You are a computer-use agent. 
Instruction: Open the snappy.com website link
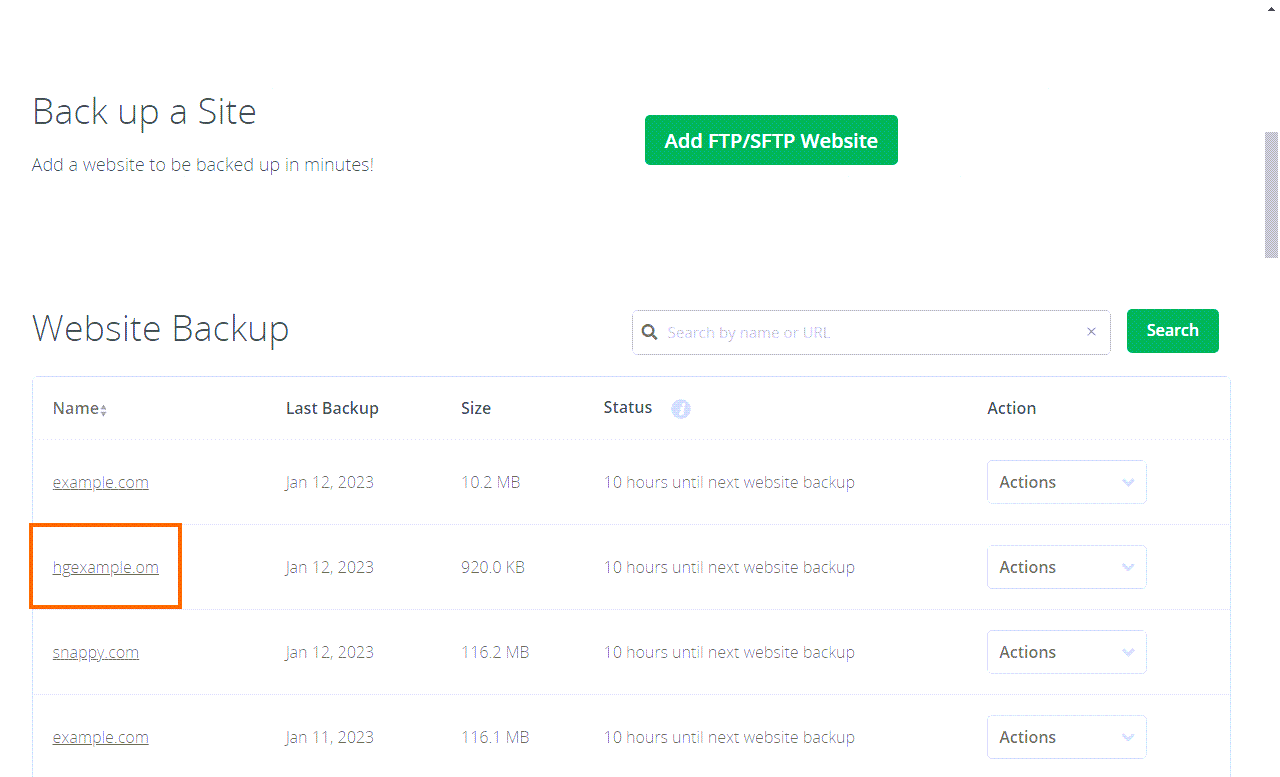pyautogui.click(x=95, y=651)
